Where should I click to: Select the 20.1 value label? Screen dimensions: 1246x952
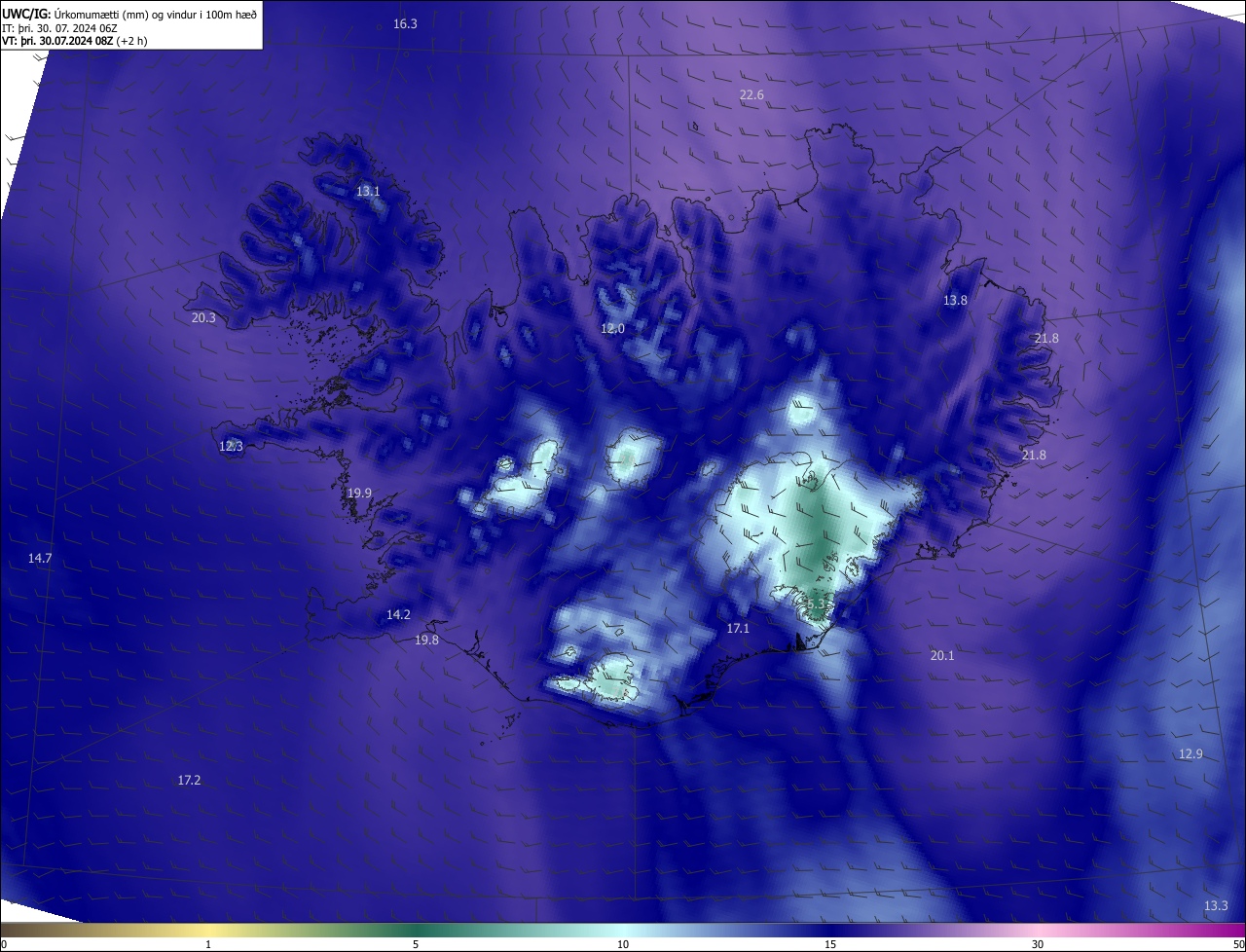(x=942, y=656)
